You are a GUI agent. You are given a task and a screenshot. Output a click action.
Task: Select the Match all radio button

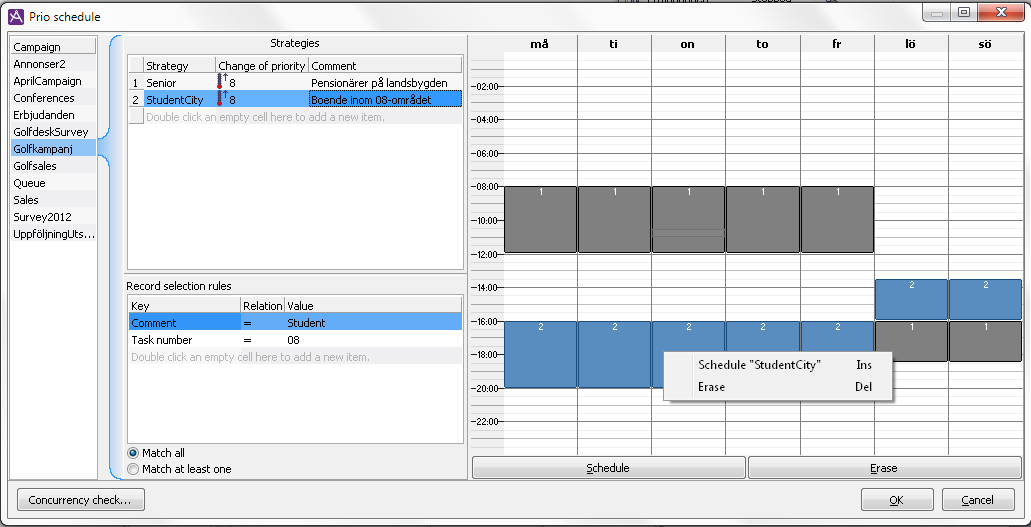coord(133,453)
